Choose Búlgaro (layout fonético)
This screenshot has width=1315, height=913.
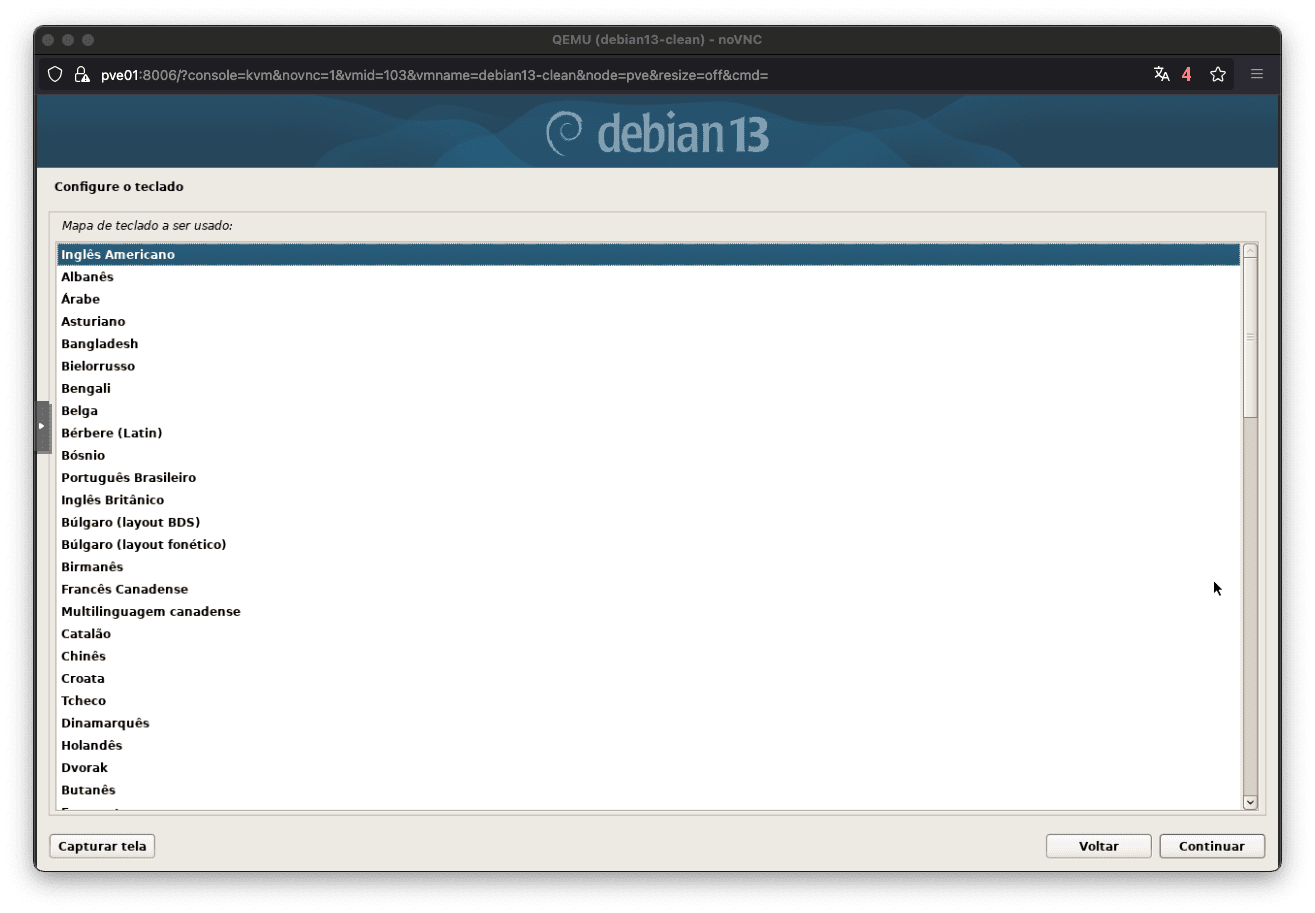click(x=648, y=545)
